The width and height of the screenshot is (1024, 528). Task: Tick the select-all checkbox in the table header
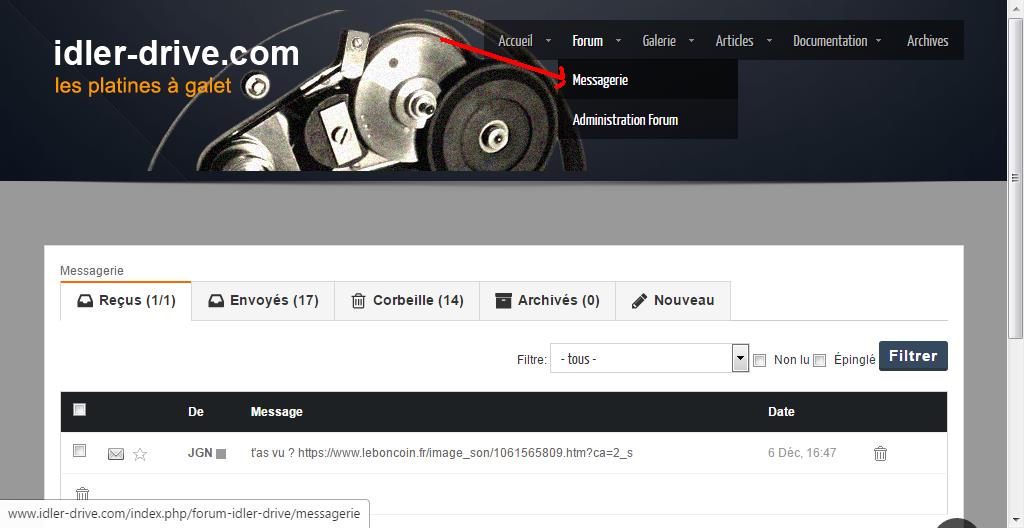pos(80,410)
